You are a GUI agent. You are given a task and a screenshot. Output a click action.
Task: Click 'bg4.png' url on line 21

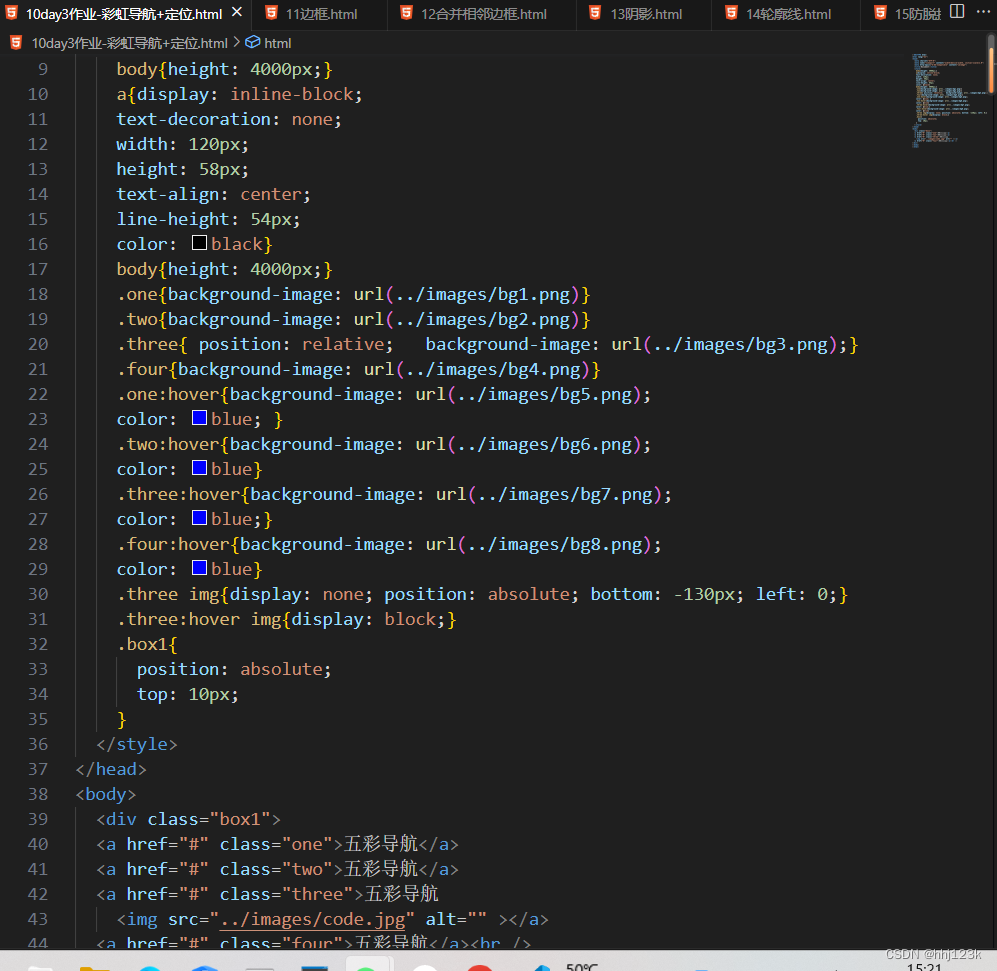tap(544, 369)
